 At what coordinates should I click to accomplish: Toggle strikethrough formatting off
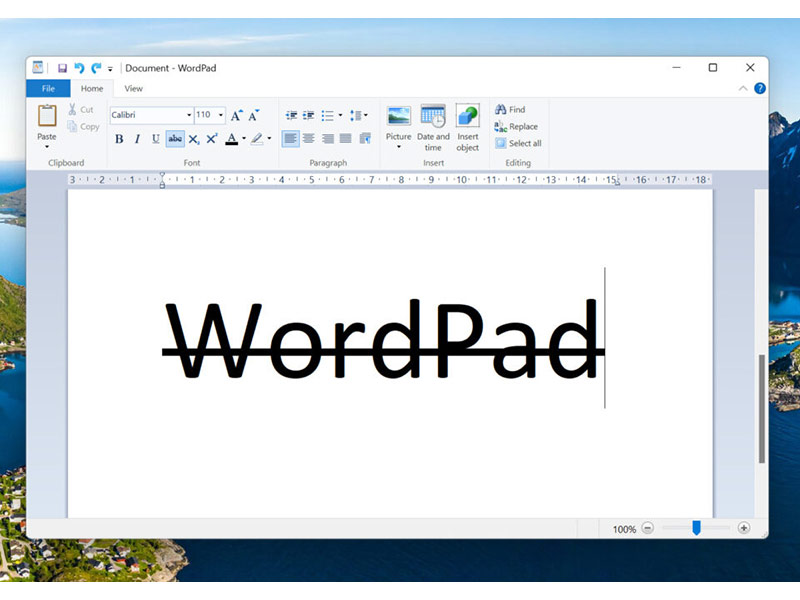coord(175,139)
